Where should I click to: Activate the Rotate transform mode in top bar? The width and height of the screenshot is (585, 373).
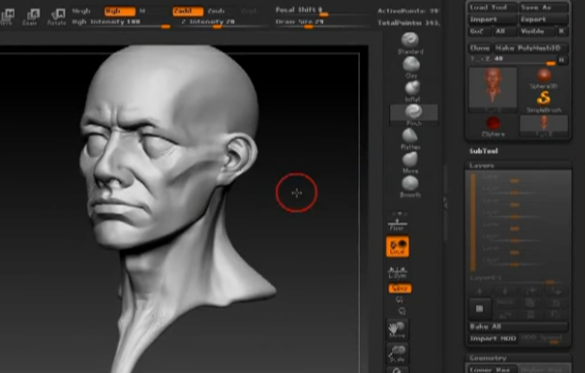click(x=57, y=17)
